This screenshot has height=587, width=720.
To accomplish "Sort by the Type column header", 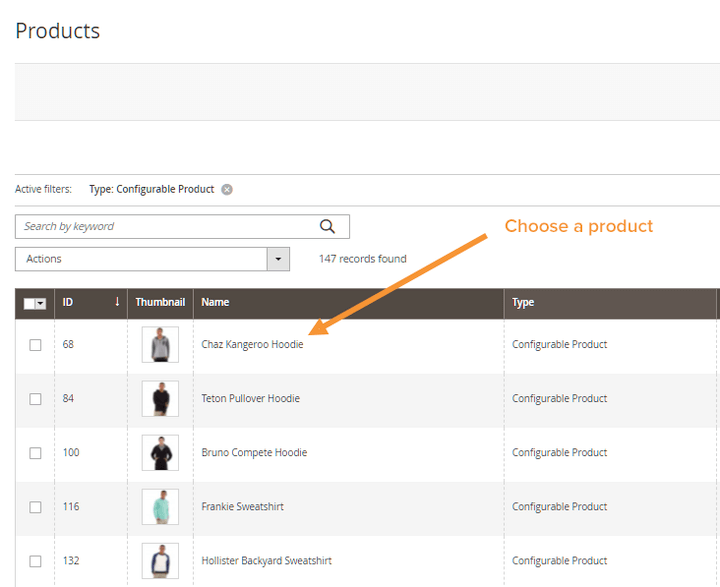I will pyautogui.click(x=523, y=302).
